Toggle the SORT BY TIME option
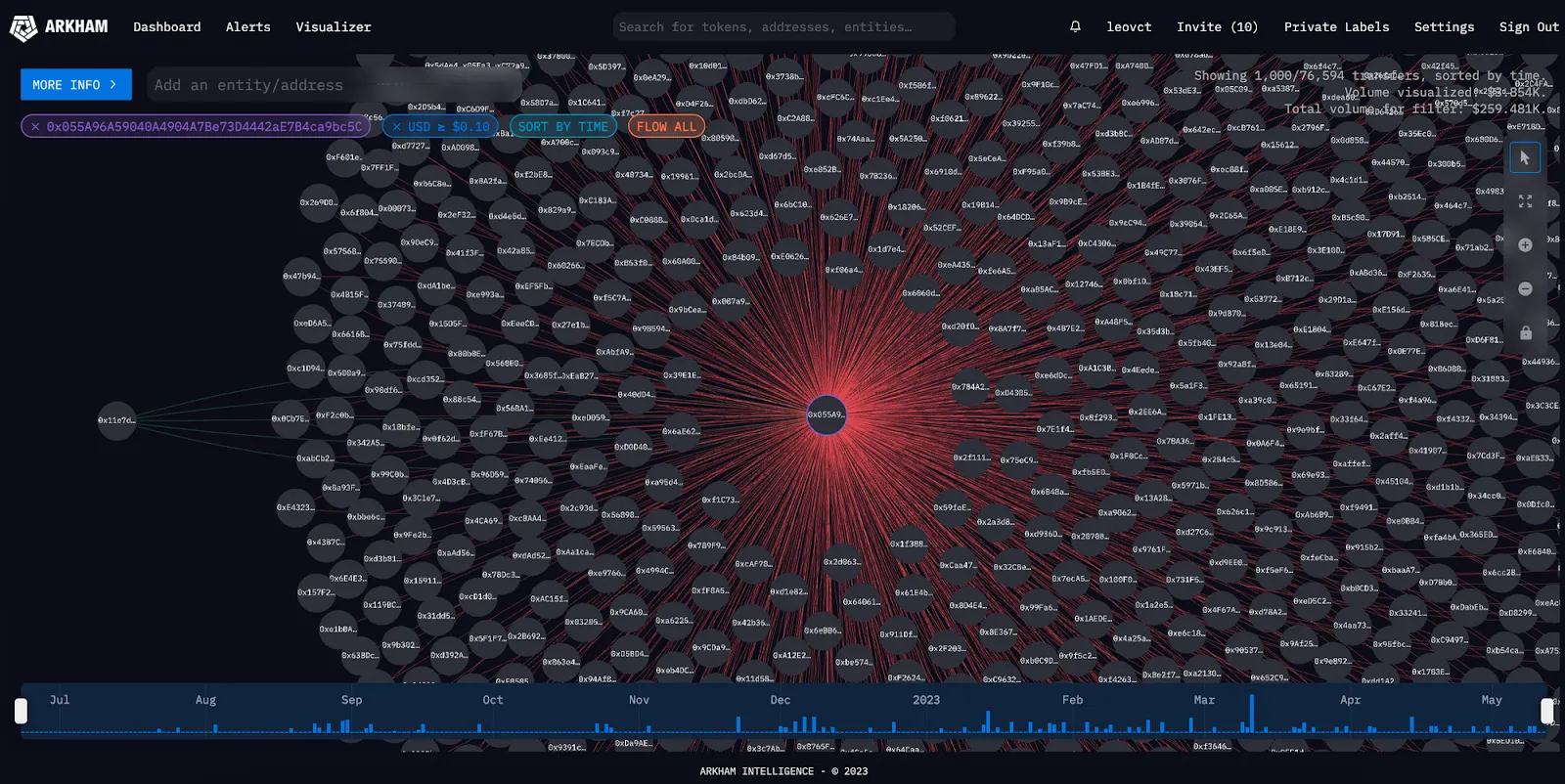This screenshot has height=784, width=1565. 563,126
